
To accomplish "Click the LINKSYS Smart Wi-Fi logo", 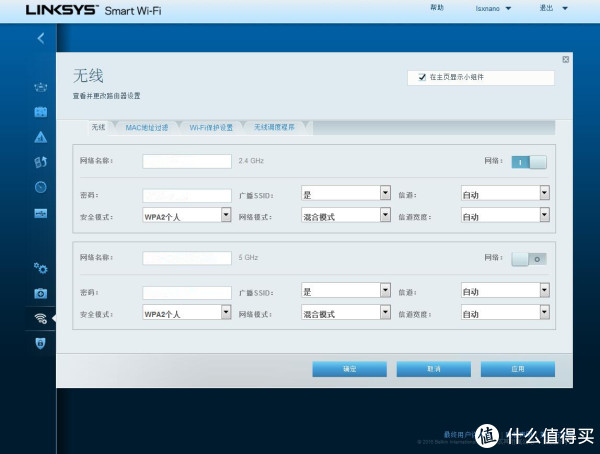I will 94,10.
